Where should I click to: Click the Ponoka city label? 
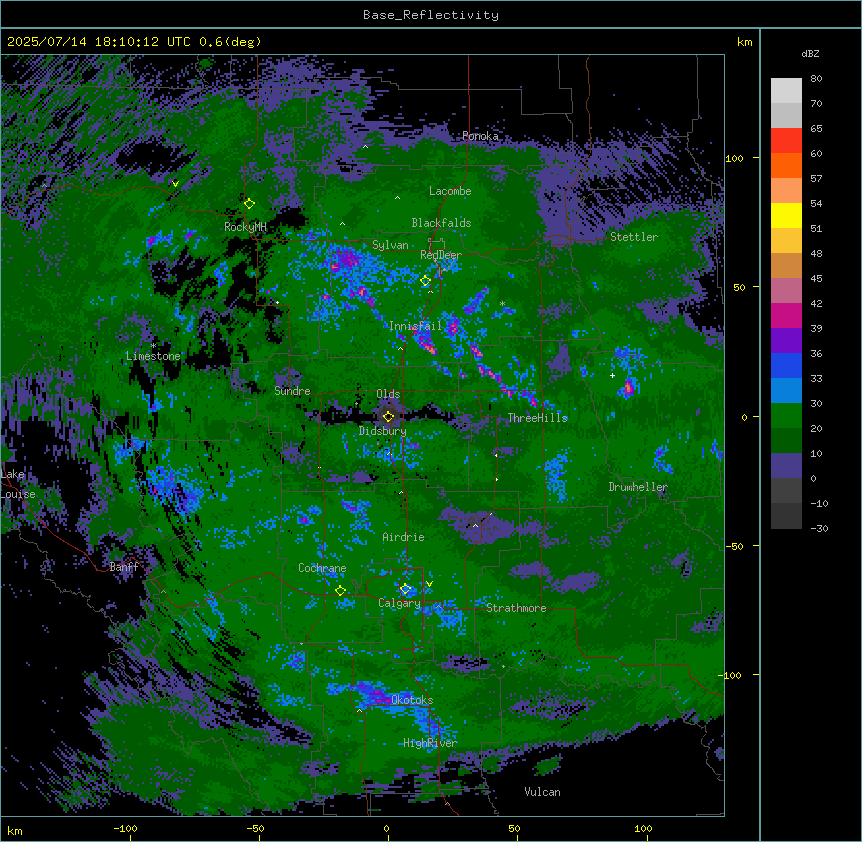click(480, 136)
